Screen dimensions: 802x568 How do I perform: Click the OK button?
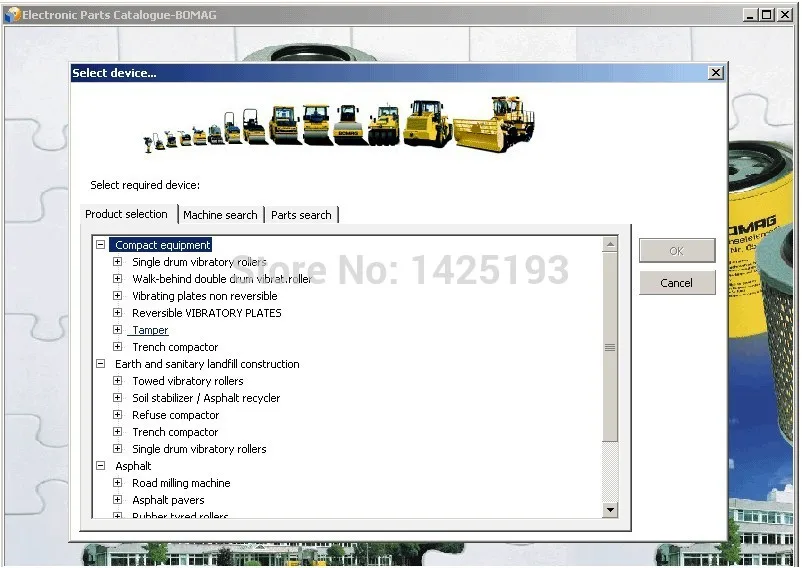tap(677, 251)
